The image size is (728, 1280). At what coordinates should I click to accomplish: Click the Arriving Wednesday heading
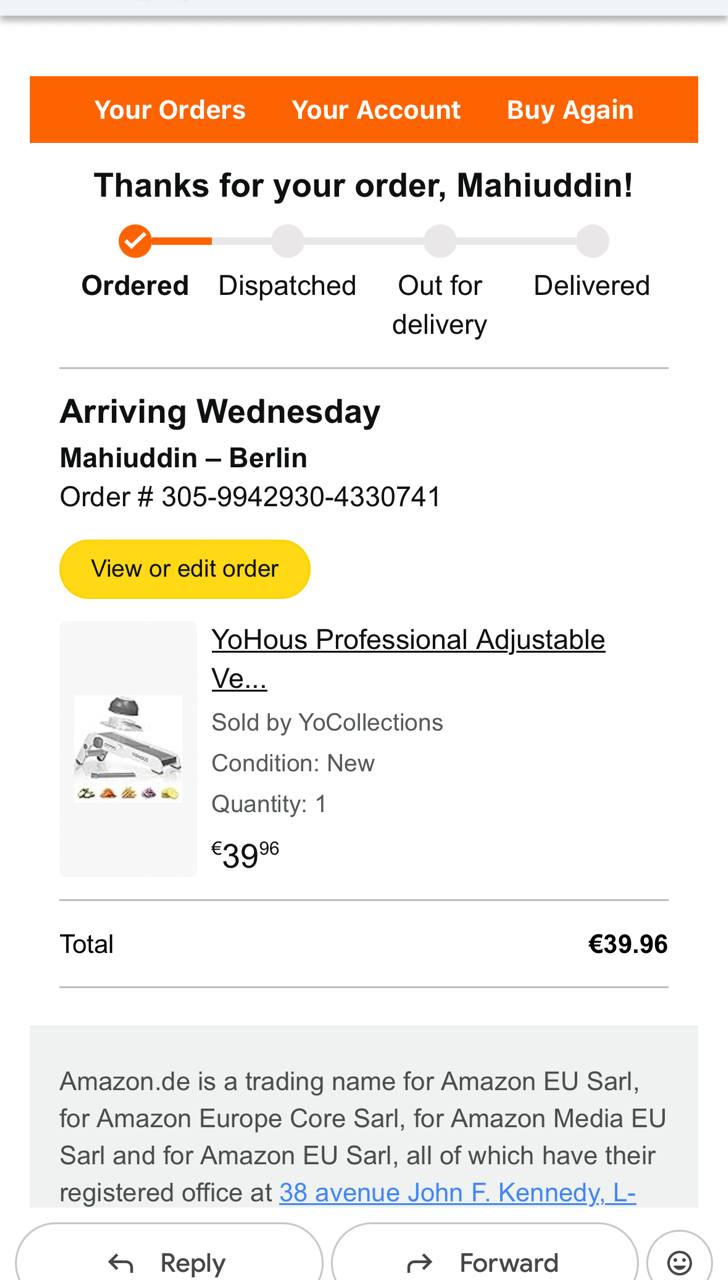220,412
